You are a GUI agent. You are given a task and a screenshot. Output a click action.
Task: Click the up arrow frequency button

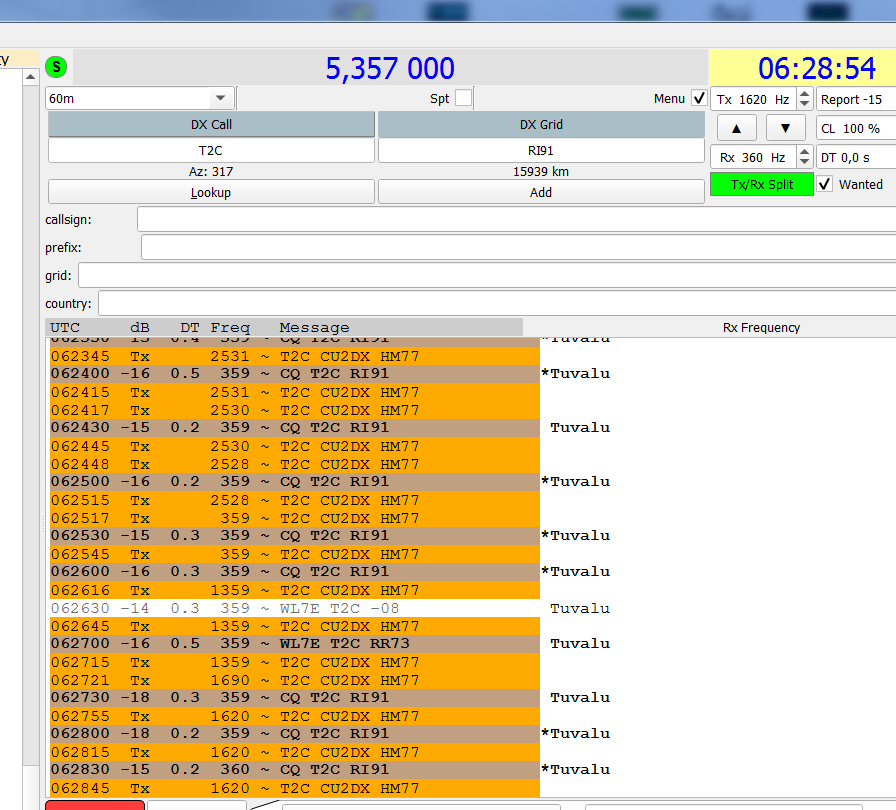pos(737,128)
